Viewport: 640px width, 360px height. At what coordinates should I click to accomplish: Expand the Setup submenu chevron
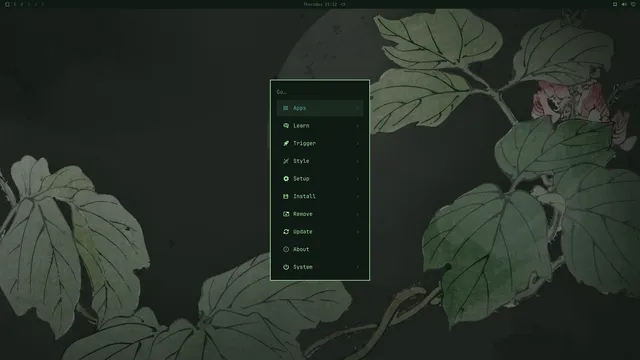pyautogui.click(x=358, y=179)
